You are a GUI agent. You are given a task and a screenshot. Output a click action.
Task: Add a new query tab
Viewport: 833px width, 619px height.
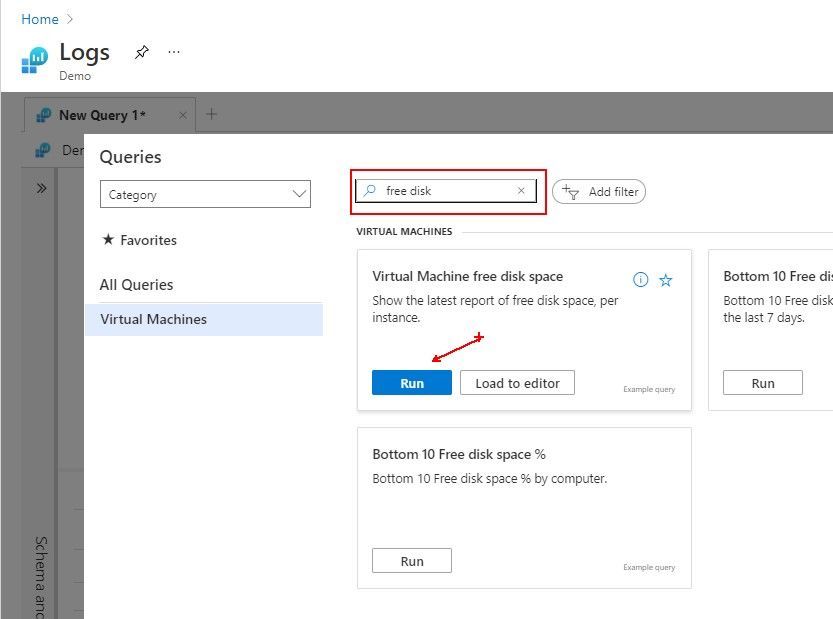click(x=211, y=114)
